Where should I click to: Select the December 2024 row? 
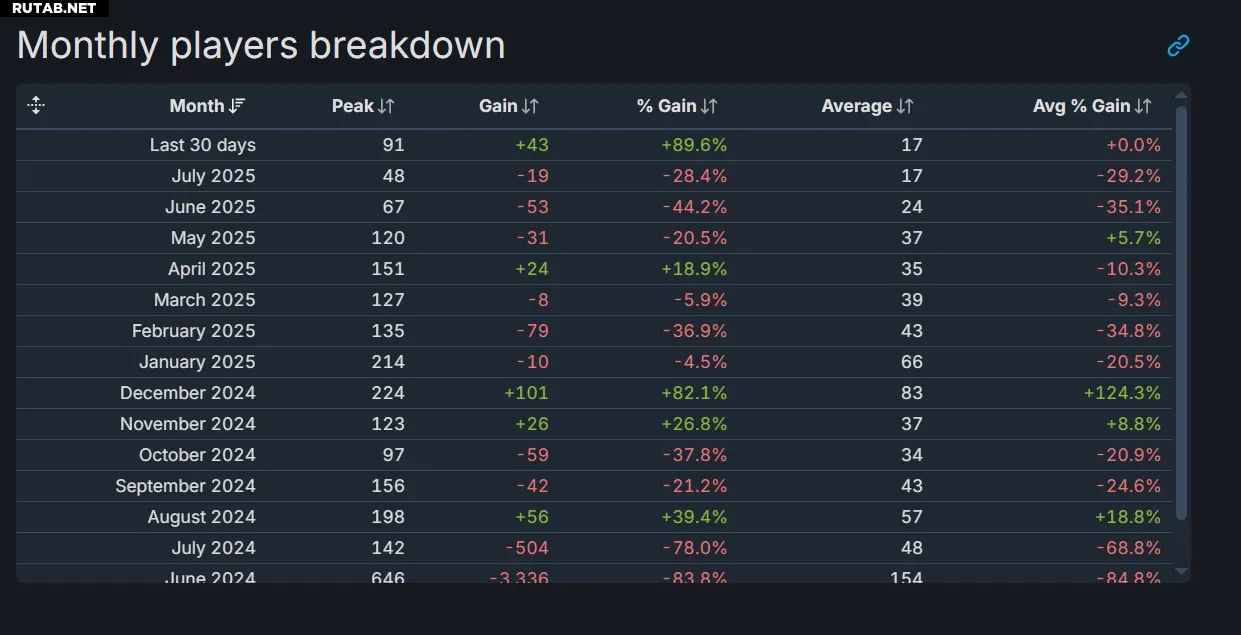click(x=594, y=393)
